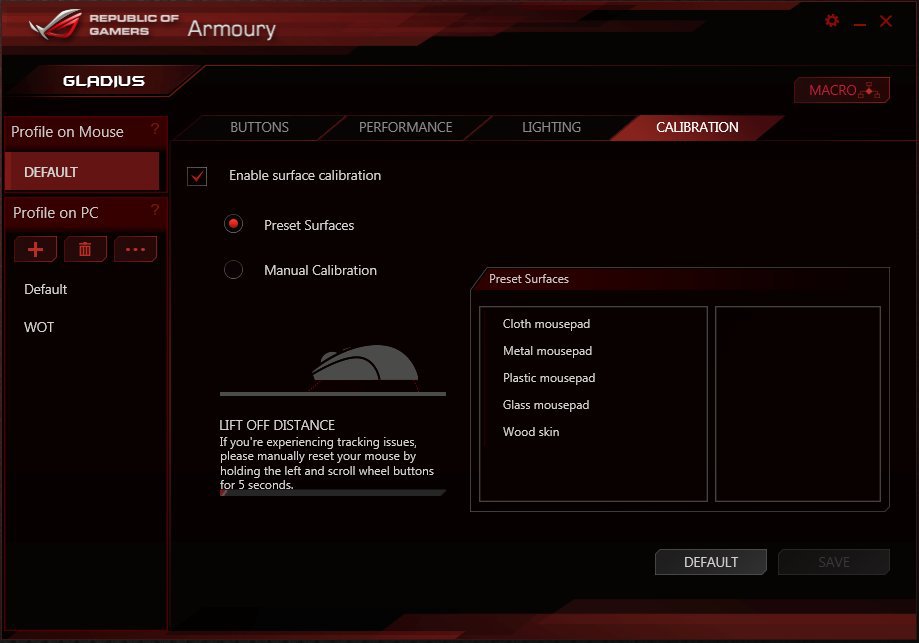Click the DEFAULT reset button

point(710,562)
